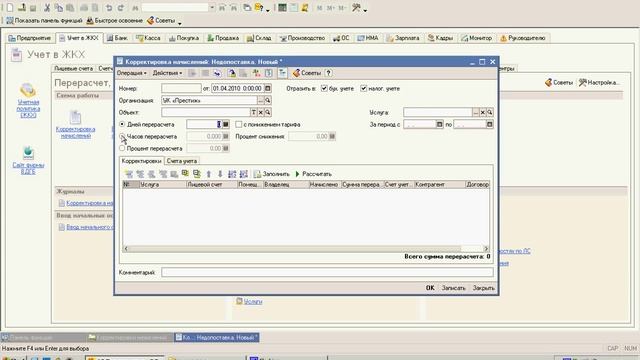
Task: Open the Производство tab
Action: 302,38
